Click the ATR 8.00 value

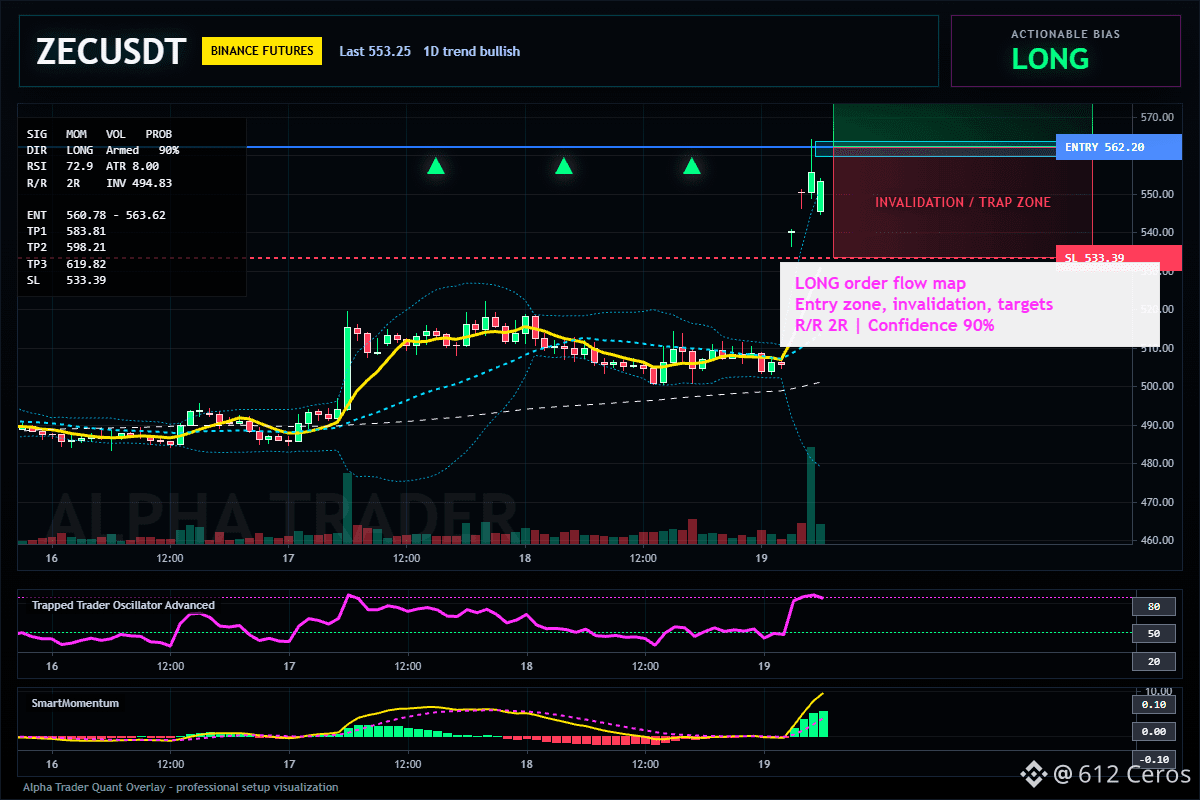(x=132, y=166)
